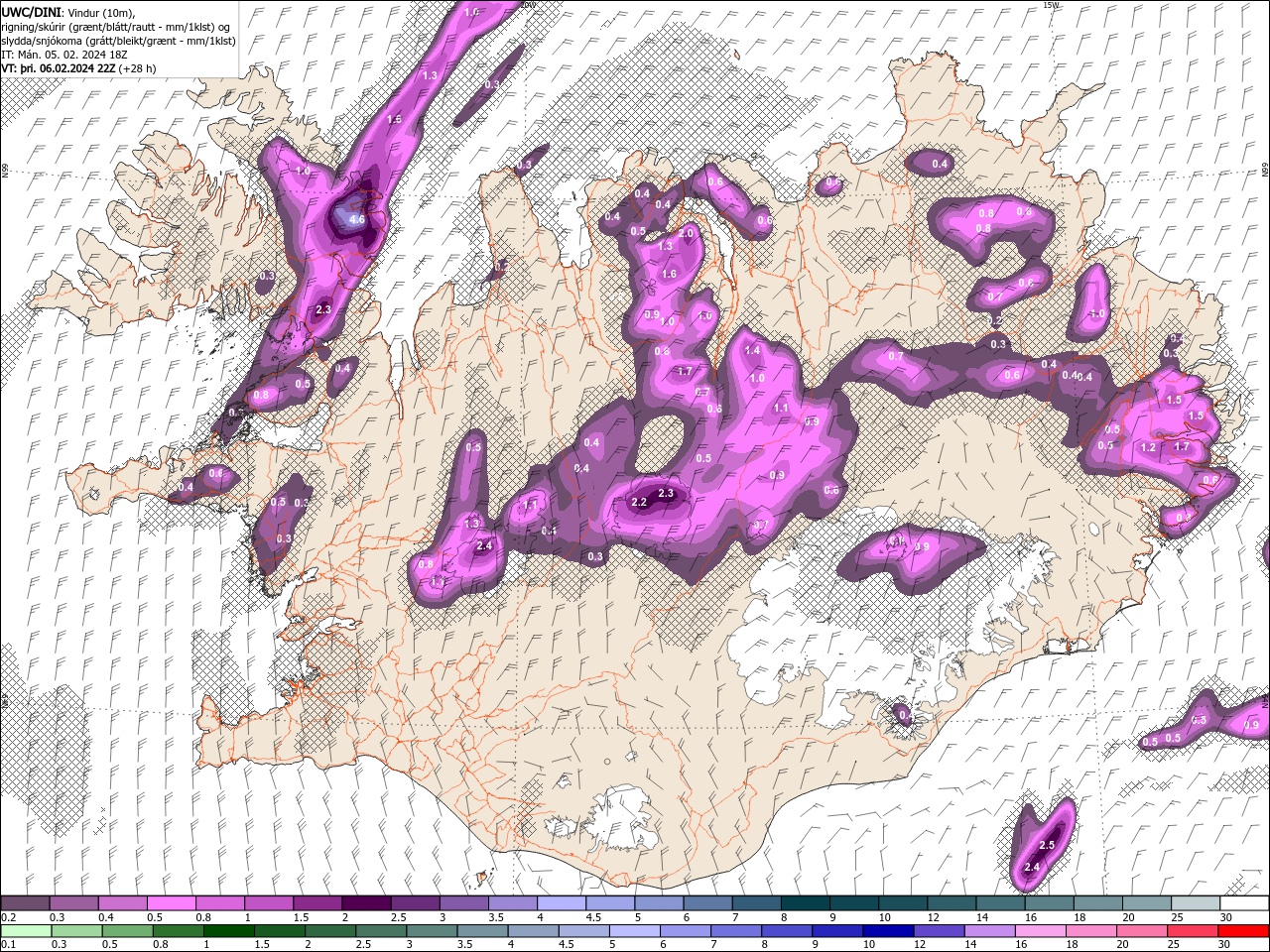
Task: Click the 'IT: Mán. 05. 02. 2024 18Z' line
Action: click(63, 54)
